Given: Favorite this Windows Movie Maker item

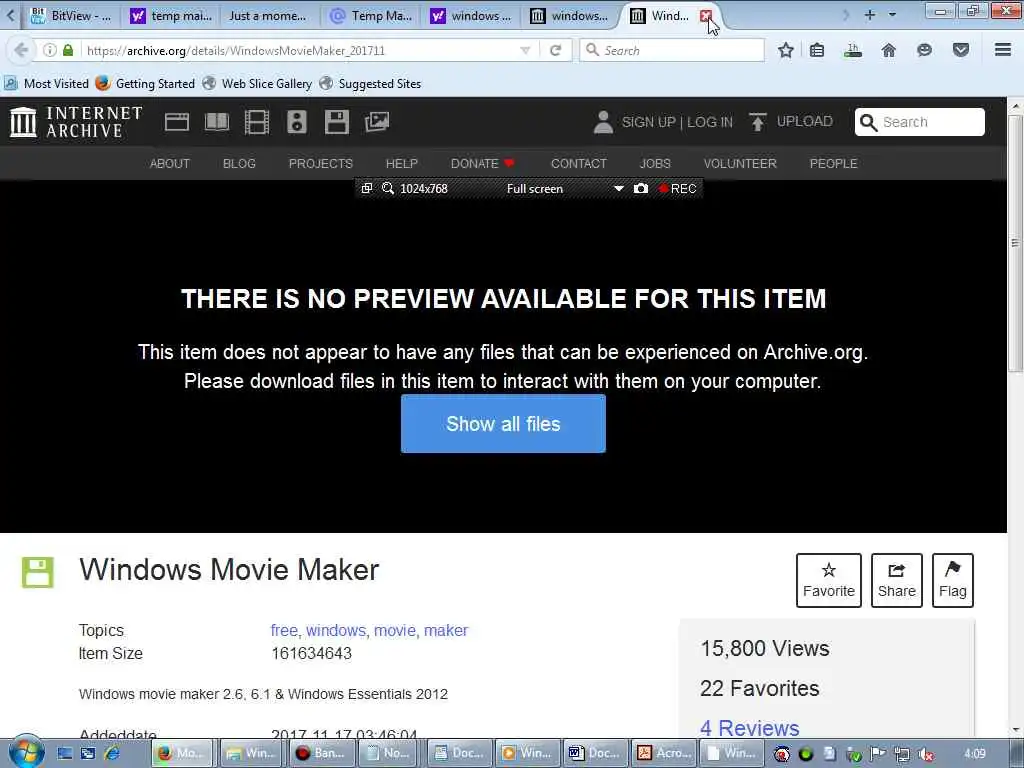Looking at the screenshot, I should 829,580.
